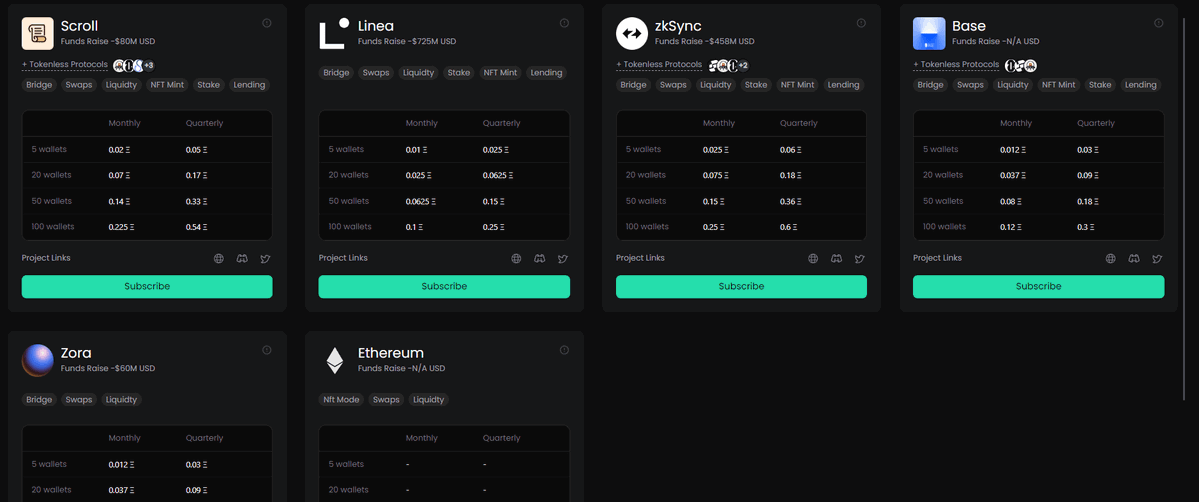The height and width of the screenshot is (502, 1199).
Task: Select the Lending tag on Linea card
Action: click(x=546, y=73)
